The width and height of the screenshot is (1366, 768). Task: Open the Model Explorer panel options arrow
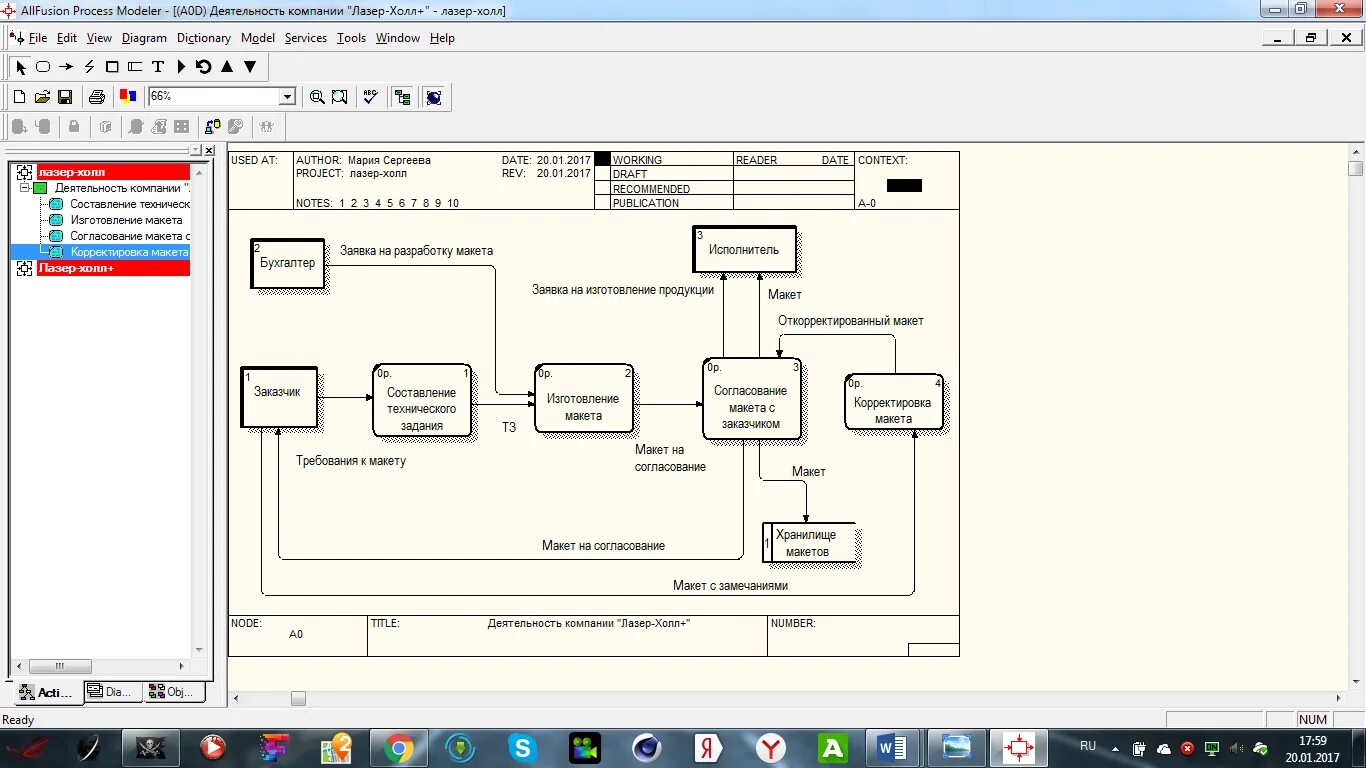197,150
